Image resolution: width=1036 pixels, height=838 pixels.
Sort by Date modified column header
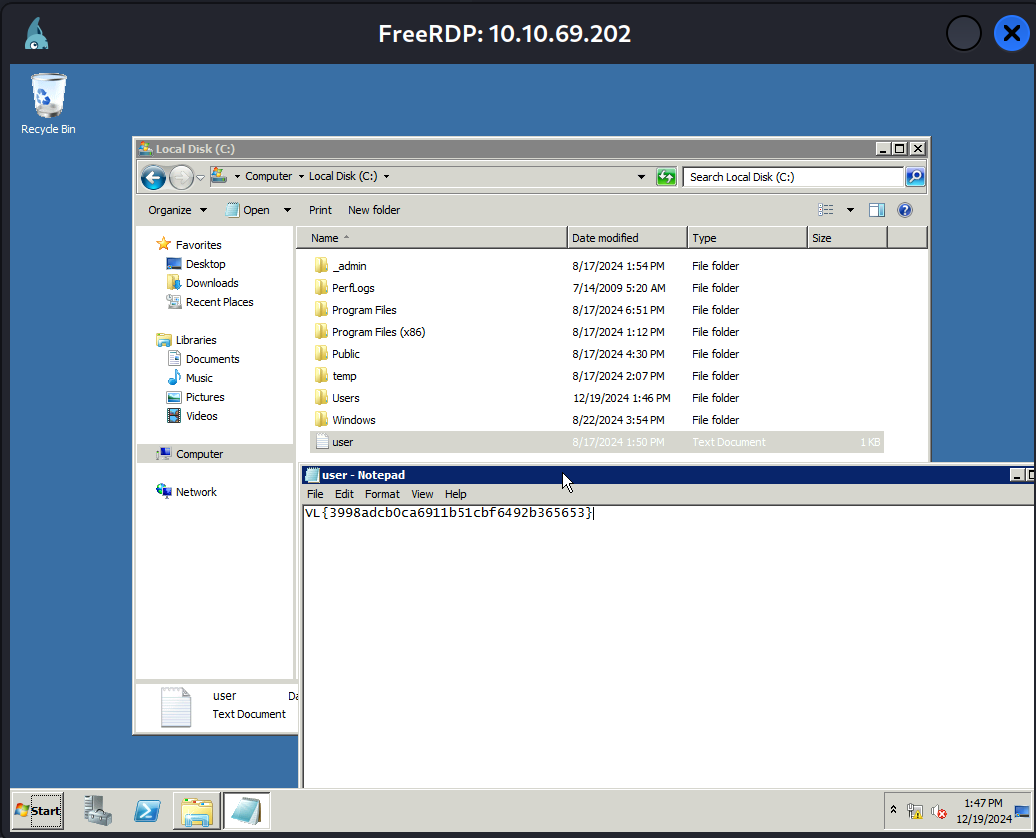pyautogui.click(x=605, y=238)
